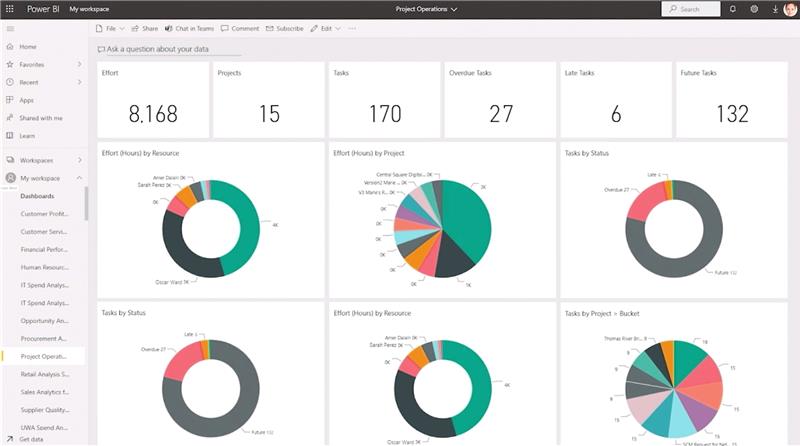Open the notifications bell icon

point(733,9)
